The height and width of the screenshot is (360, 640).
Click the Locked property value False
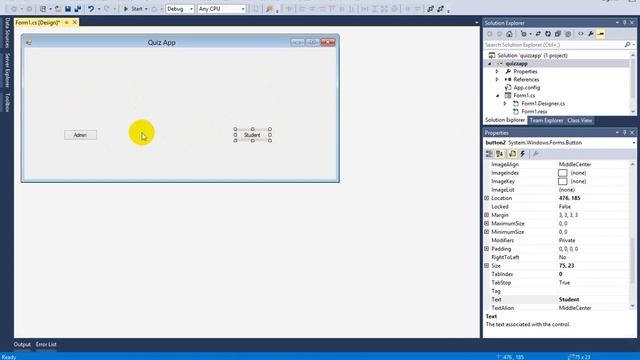[x=565, y=207]
